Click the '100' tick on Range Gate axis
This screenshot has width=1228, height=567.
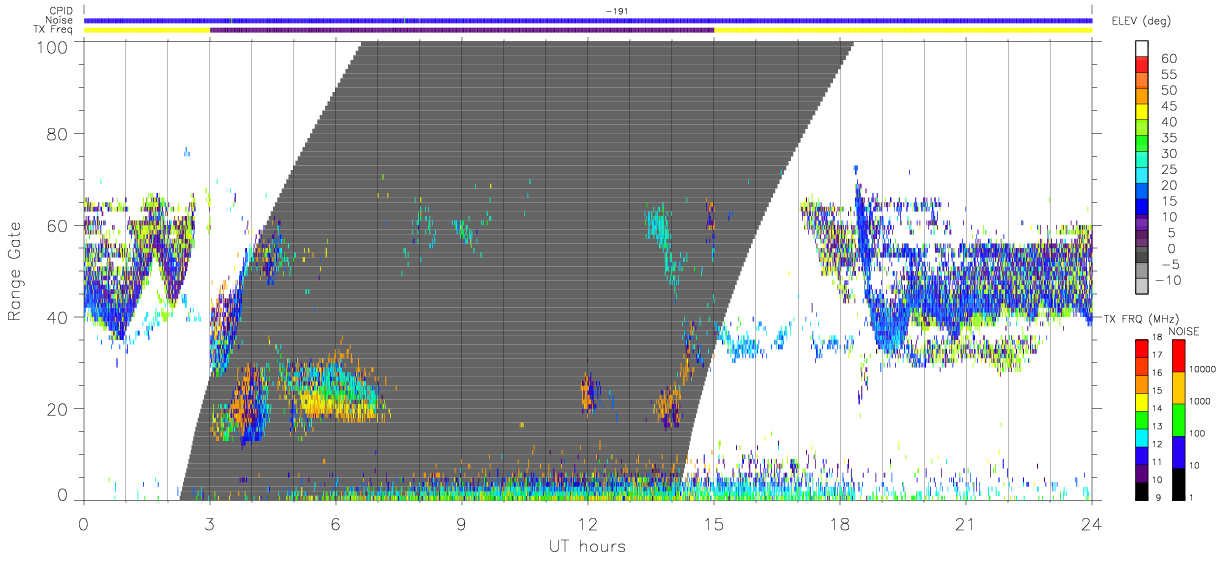(x=54, y=46)
